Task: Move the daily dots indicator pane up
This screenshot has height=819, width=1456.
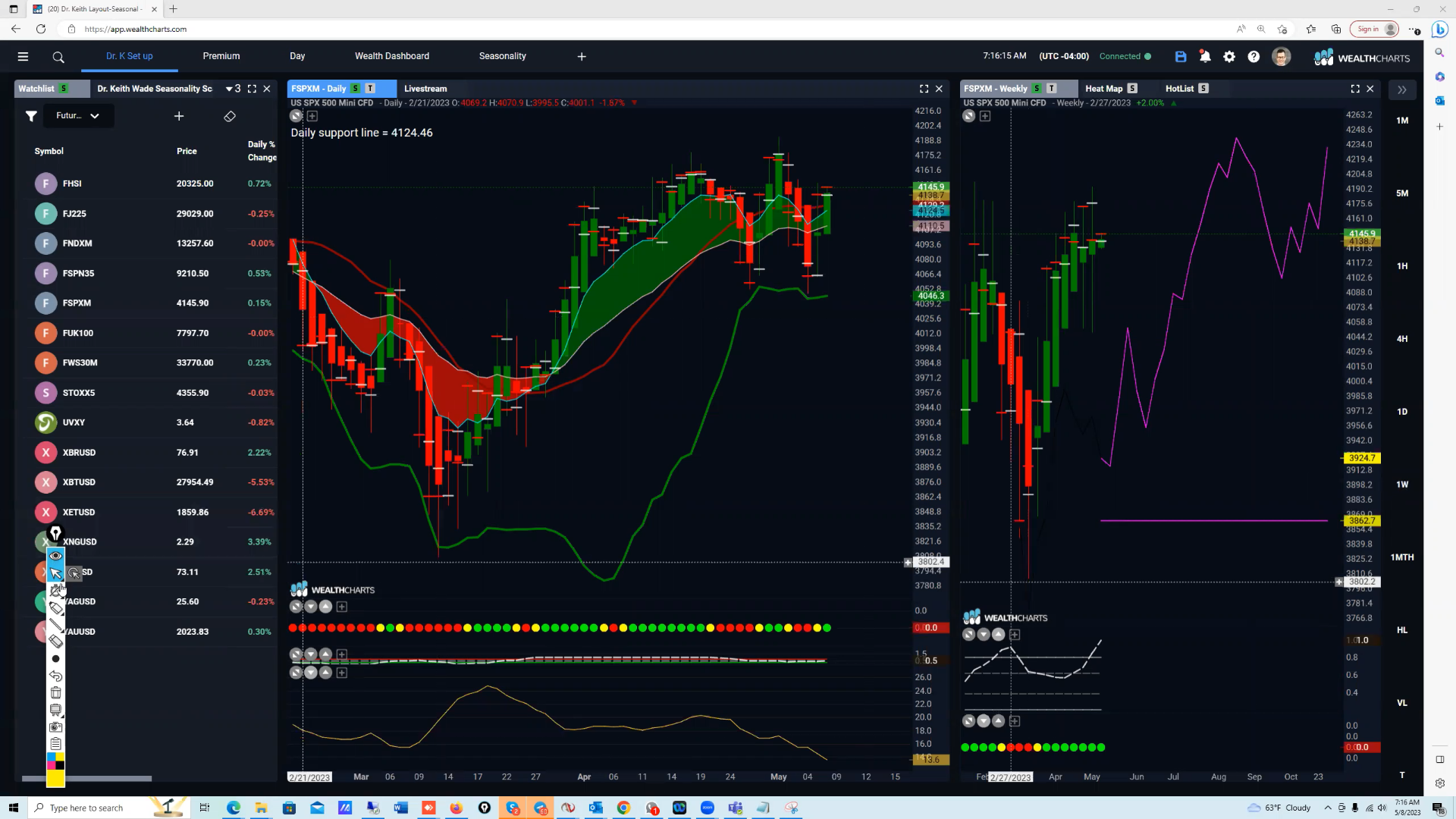Action: coord(325,607)
